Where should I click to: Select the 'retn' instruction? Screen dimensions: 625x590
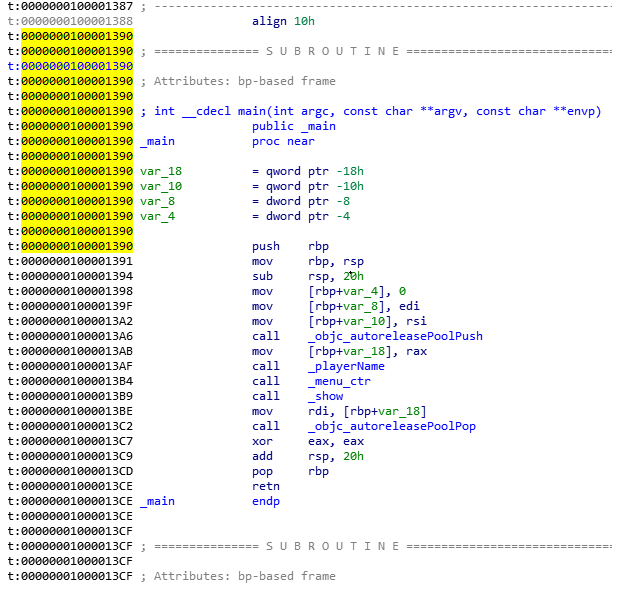click(x=266, y=486)
